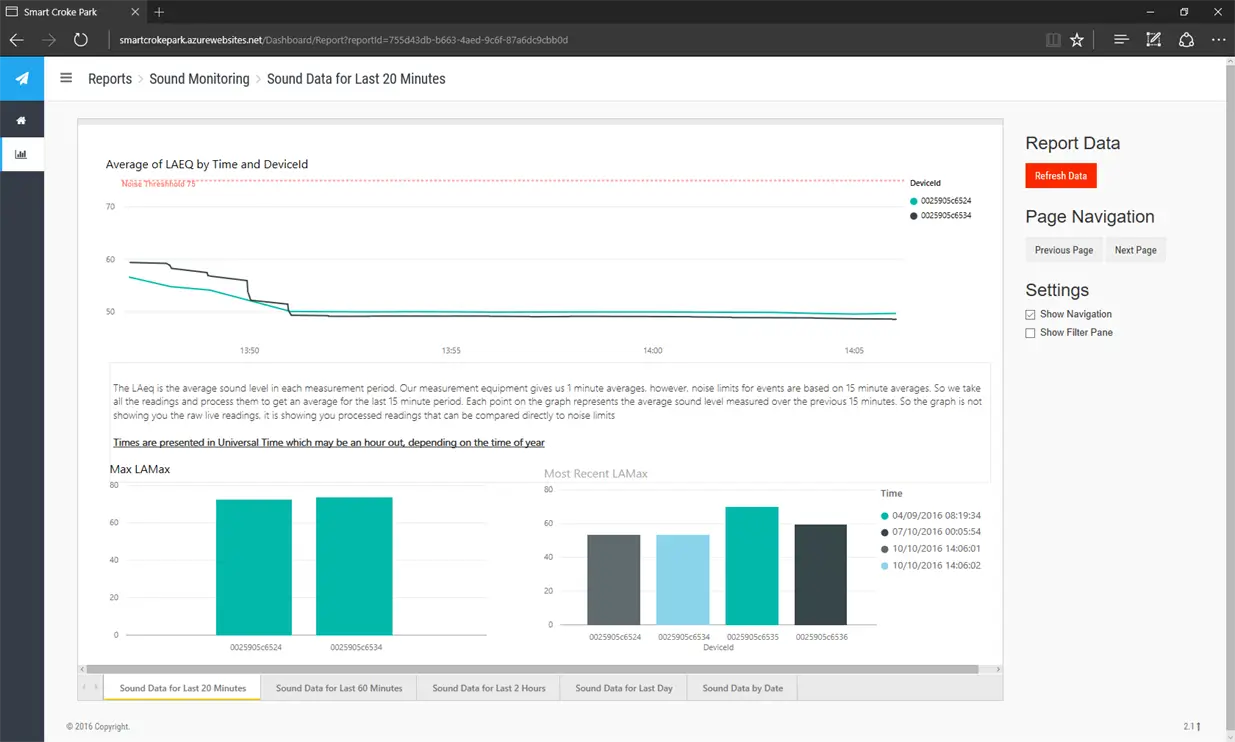
Task: Select the bar chart reports icon in sidebar
Action: click(x=21, y=154)
